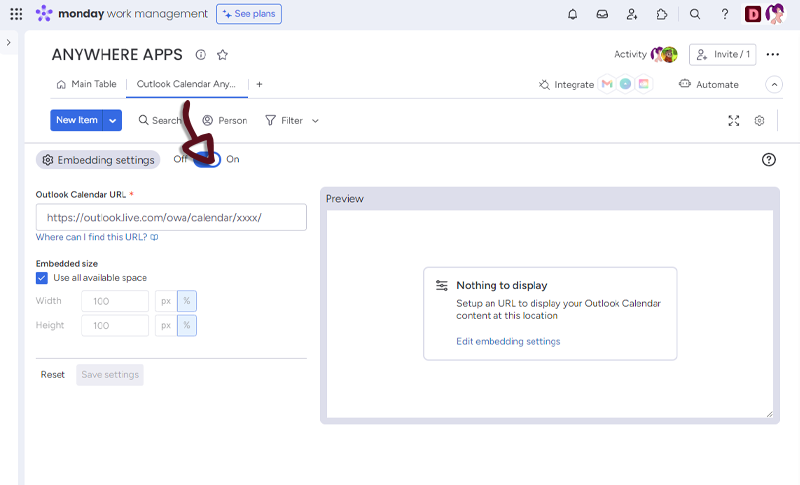Open the apps marketplace puzzle icon
800x485 pixels.
point(662,14)
